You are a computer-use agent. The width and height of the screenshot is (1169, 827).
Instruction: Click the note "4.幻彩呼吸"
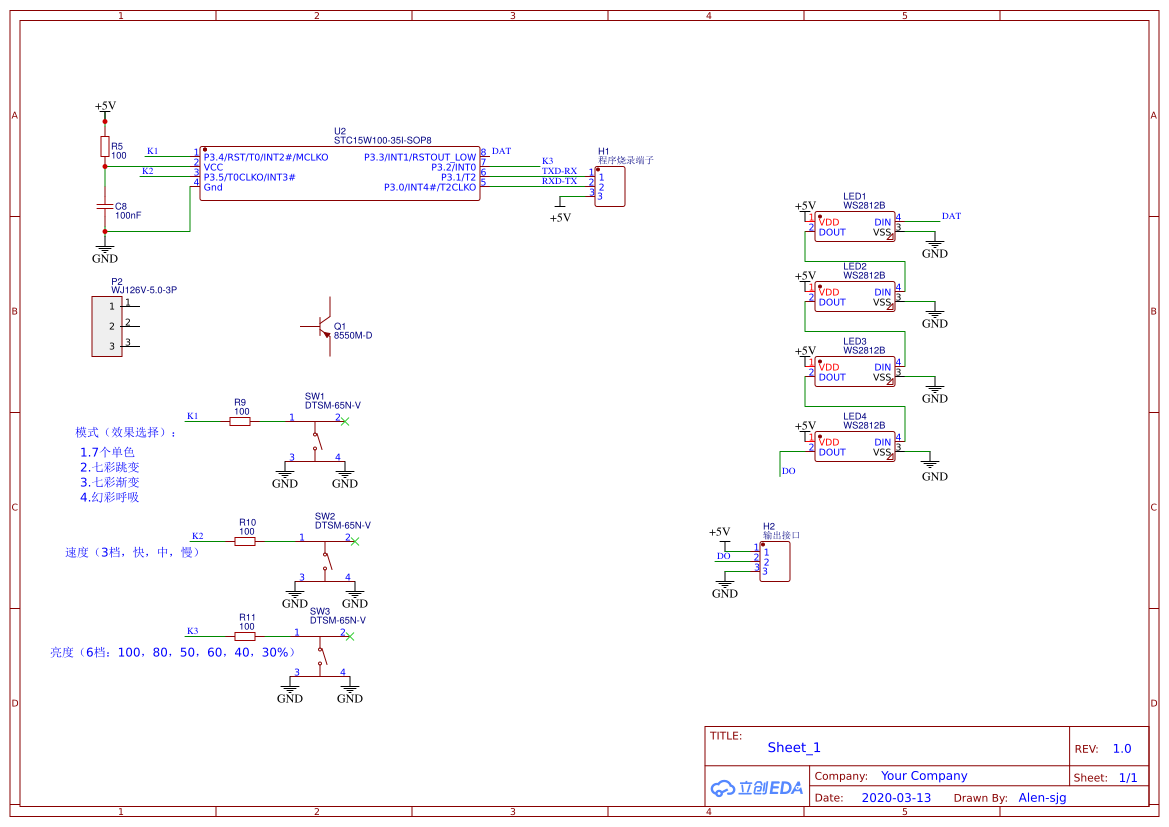tap(110, 497)
